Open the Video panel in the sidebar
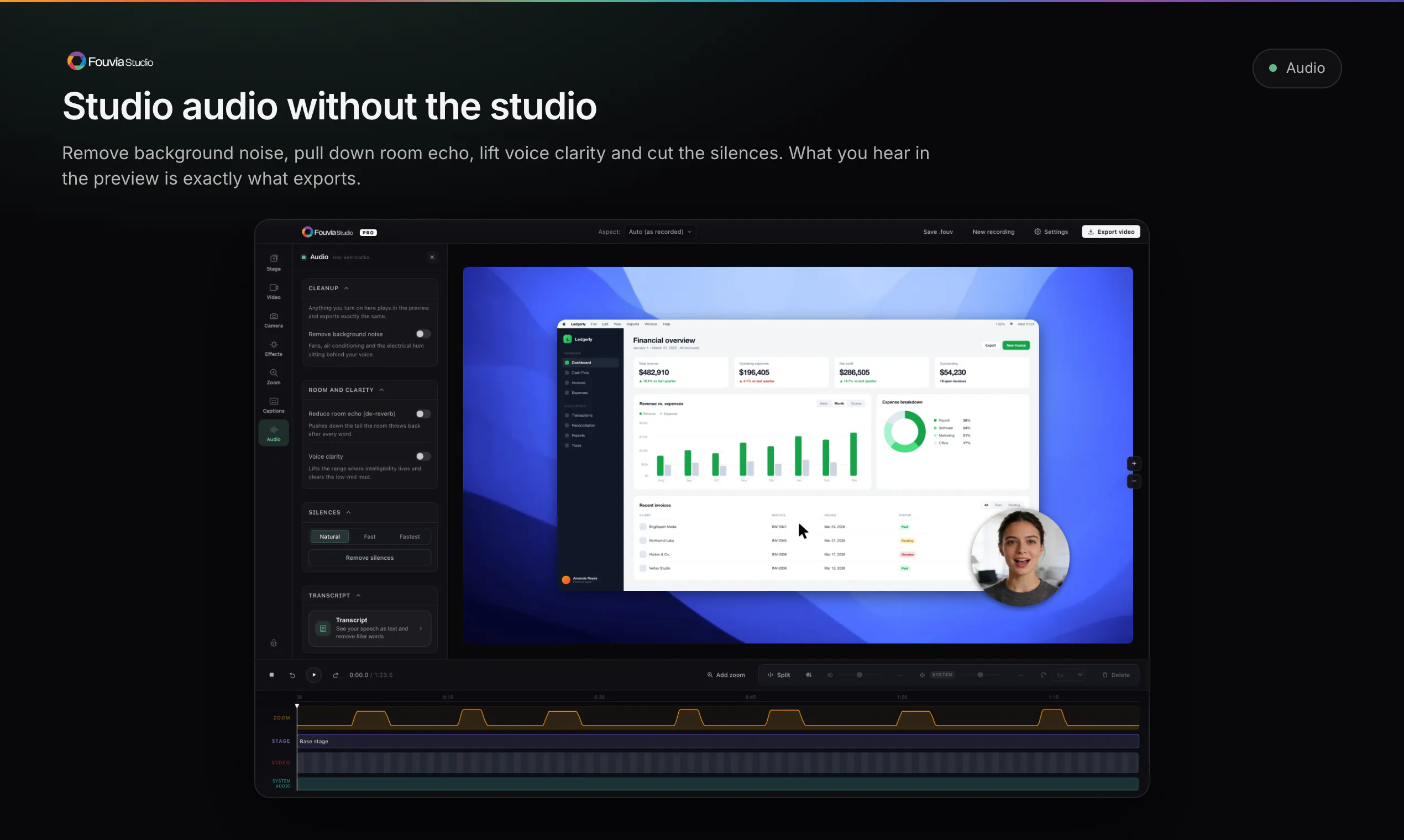This screenshot has width=1404, height=840. tap(274, 291)
